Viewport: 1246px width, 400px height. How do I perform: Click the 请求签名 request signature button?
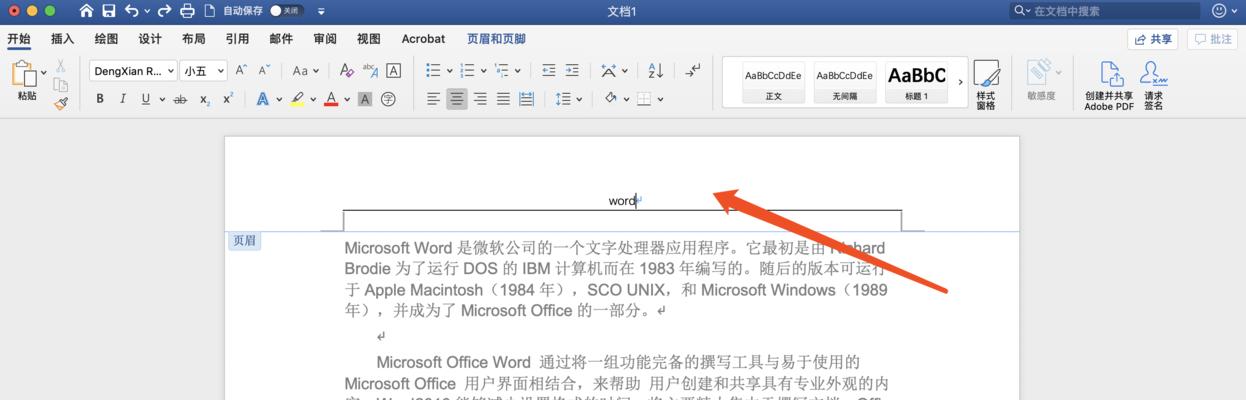point(1153,85)
